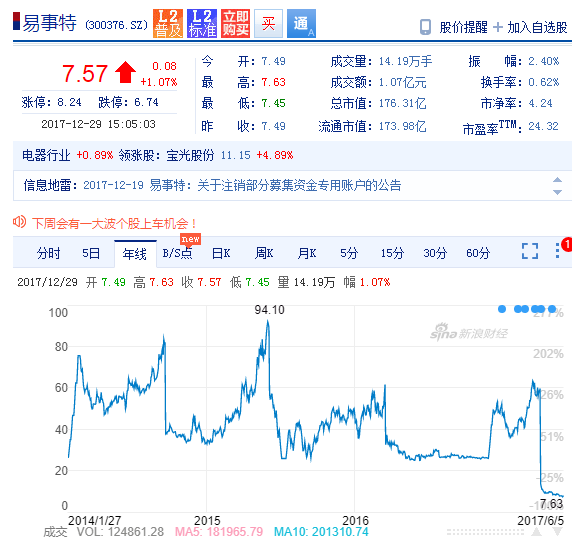Switch to the 周K chart tab
The height and width of the screenshot is (538, 572).
click(264, 253)
